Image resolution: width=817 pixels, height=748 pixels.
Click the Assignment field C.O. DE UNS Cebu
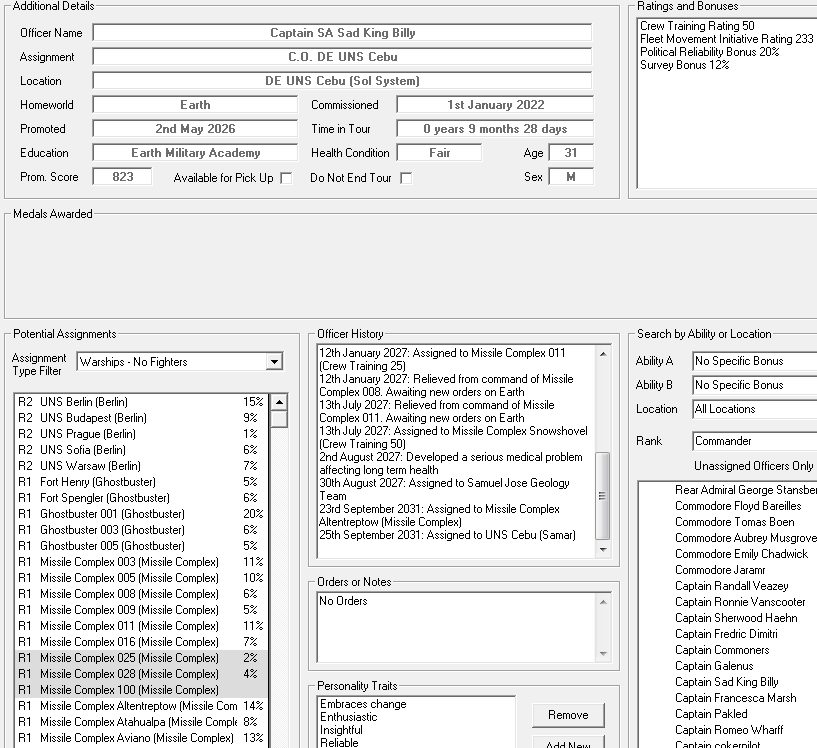[342, 57]
